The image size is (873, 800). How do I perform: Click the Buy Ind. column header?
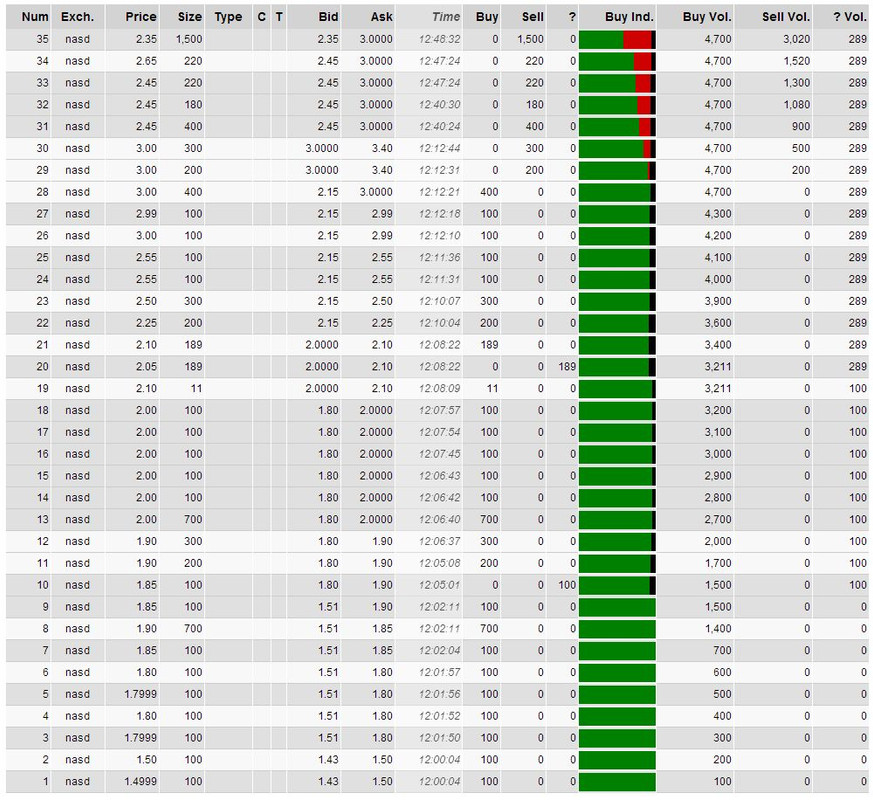[x=629, y=17]
